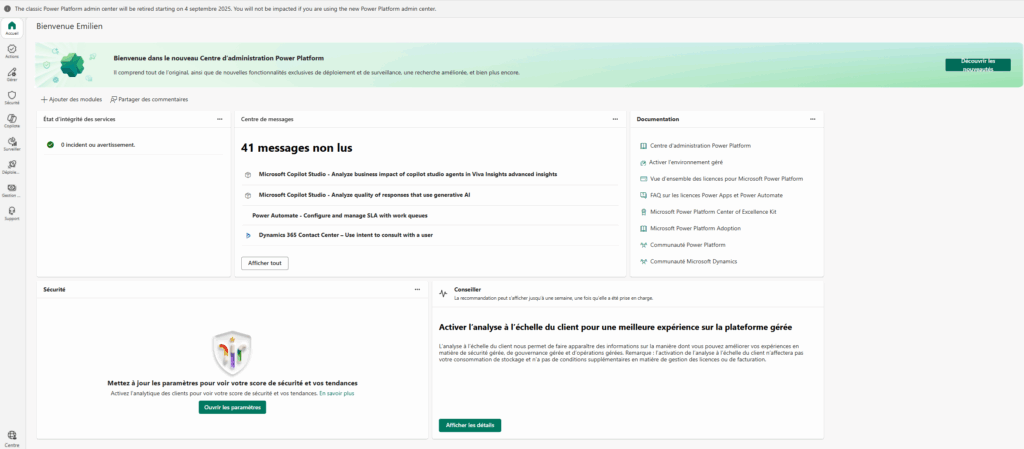
Task: Open the Gestion section in sidebar
Action: click(x=12, y=191)
